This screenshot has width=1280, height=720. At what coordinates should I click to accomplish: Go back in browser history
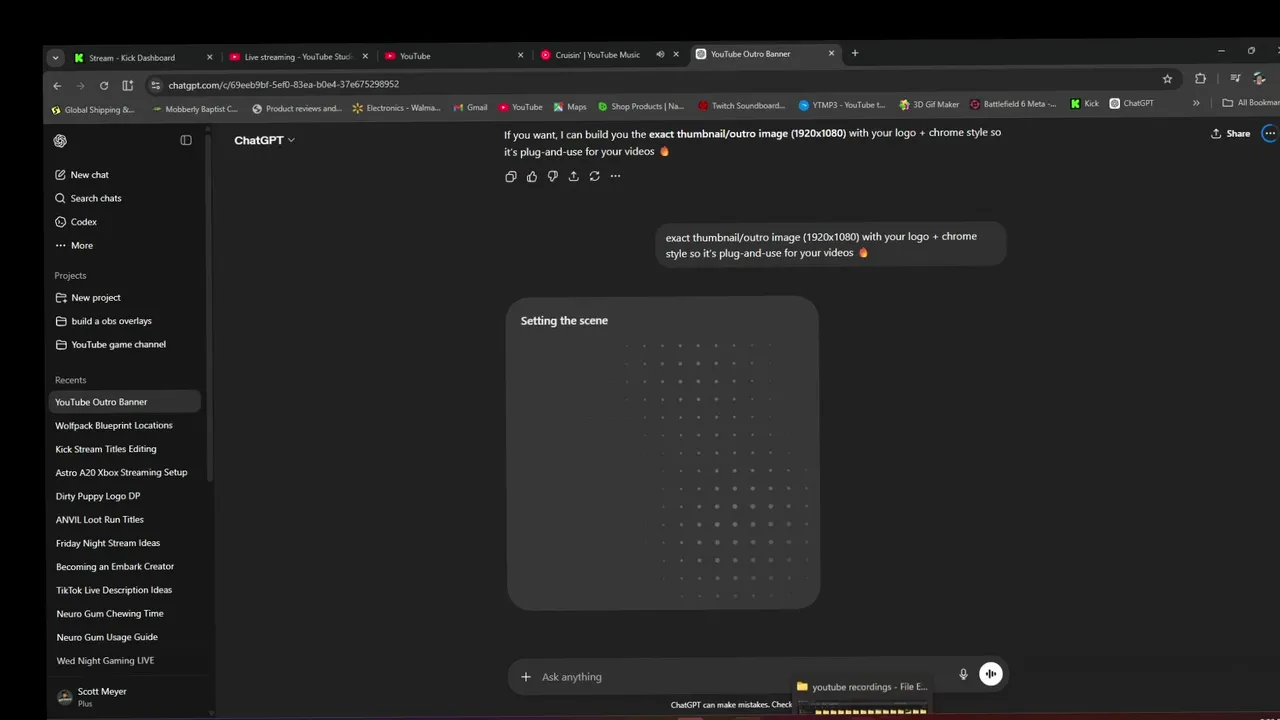pyautogui.click(x=57, y=86)
